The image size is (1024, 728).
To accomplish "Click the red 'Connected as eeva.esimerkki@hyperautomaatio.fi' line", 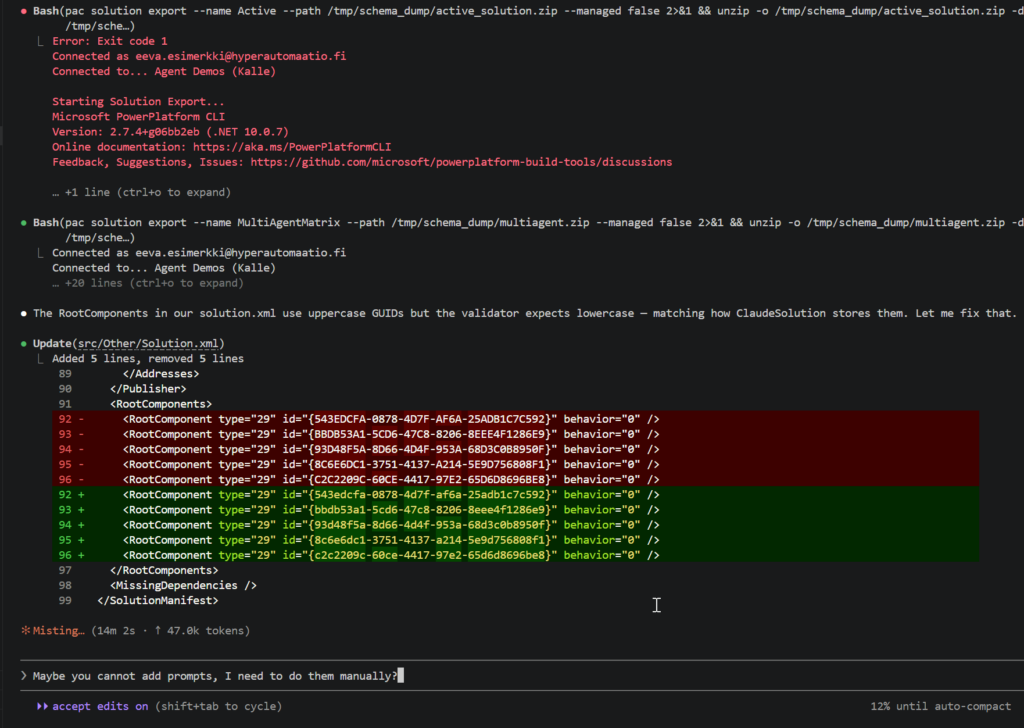I will [199, 56].
